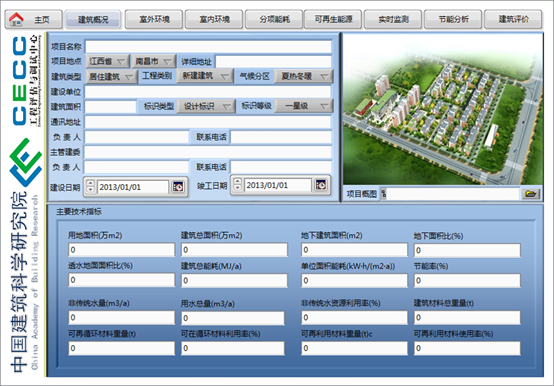Open the 建筑评价 tab
554x386 pixels.
coord(513,19)
